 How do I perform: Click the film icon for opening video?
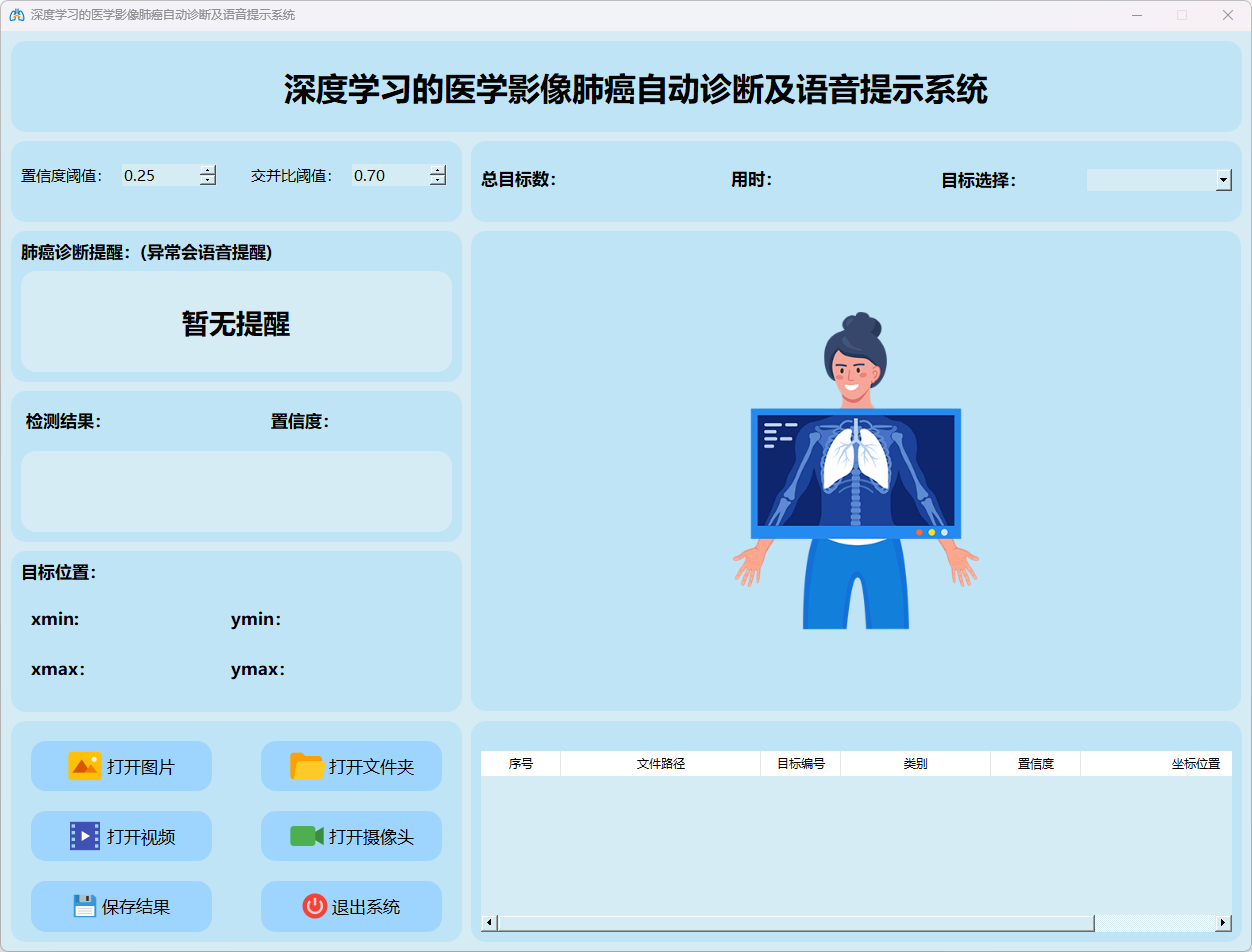(84, 836)
